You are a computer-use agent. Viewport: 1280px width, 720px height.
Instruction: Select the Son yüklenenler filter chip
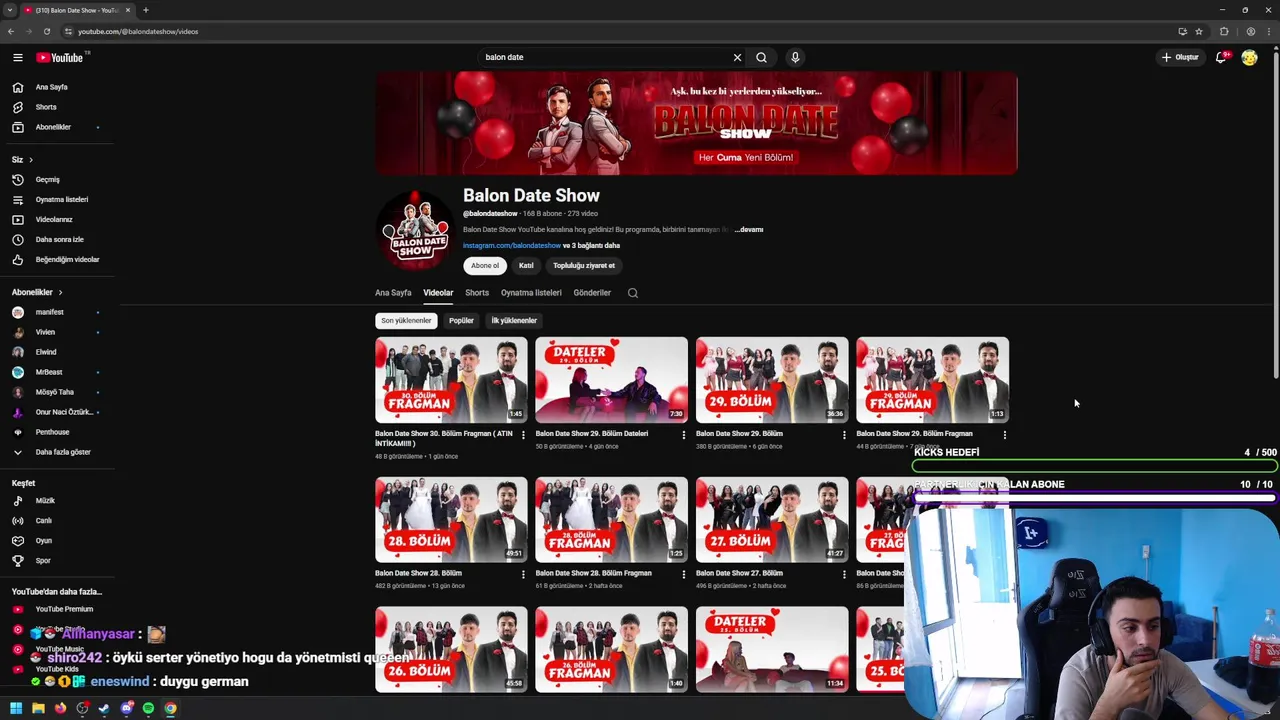tap(406, 321)
